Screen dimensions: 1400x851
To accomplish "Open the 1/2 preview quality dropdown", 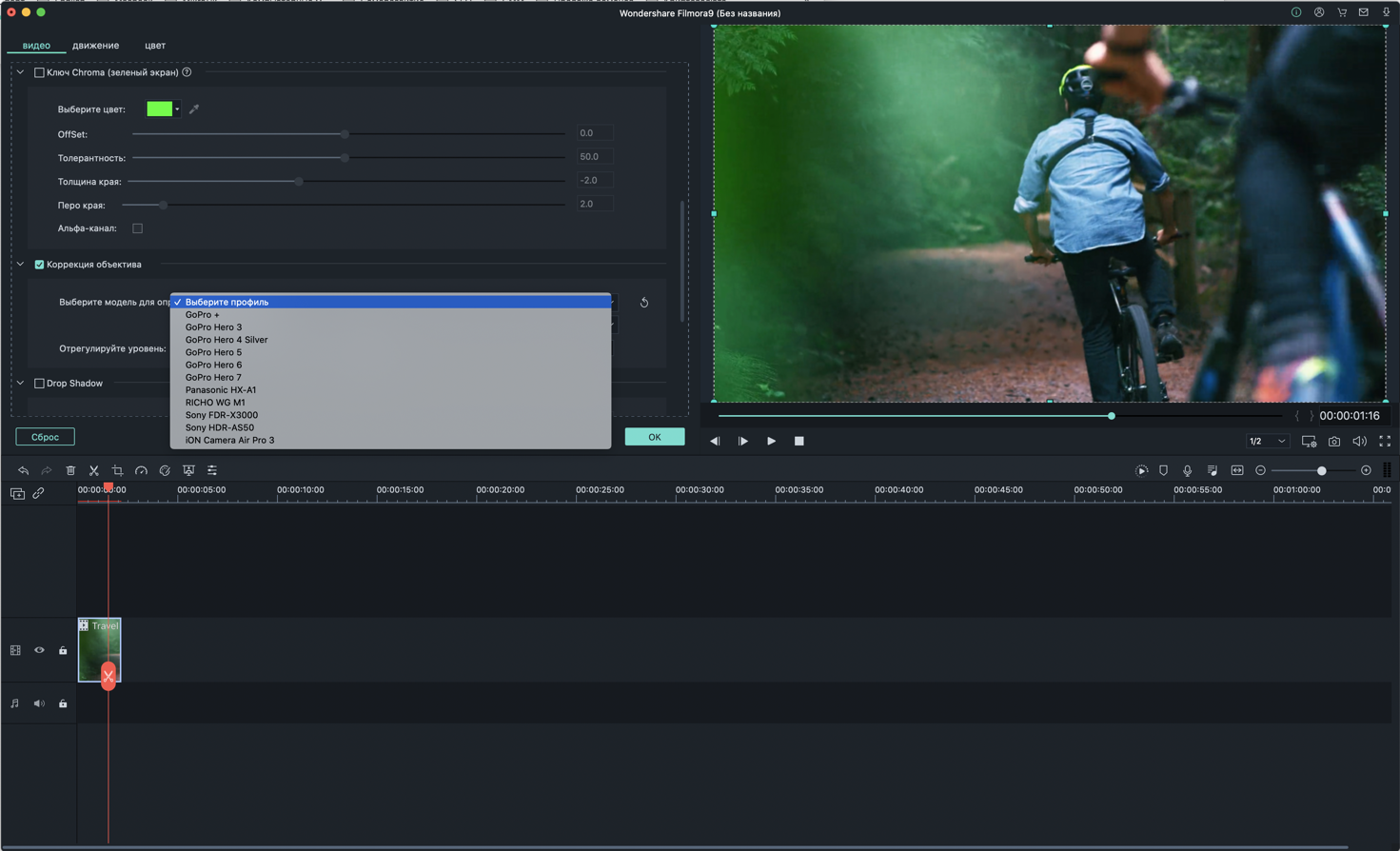I will coord(1267,442).
